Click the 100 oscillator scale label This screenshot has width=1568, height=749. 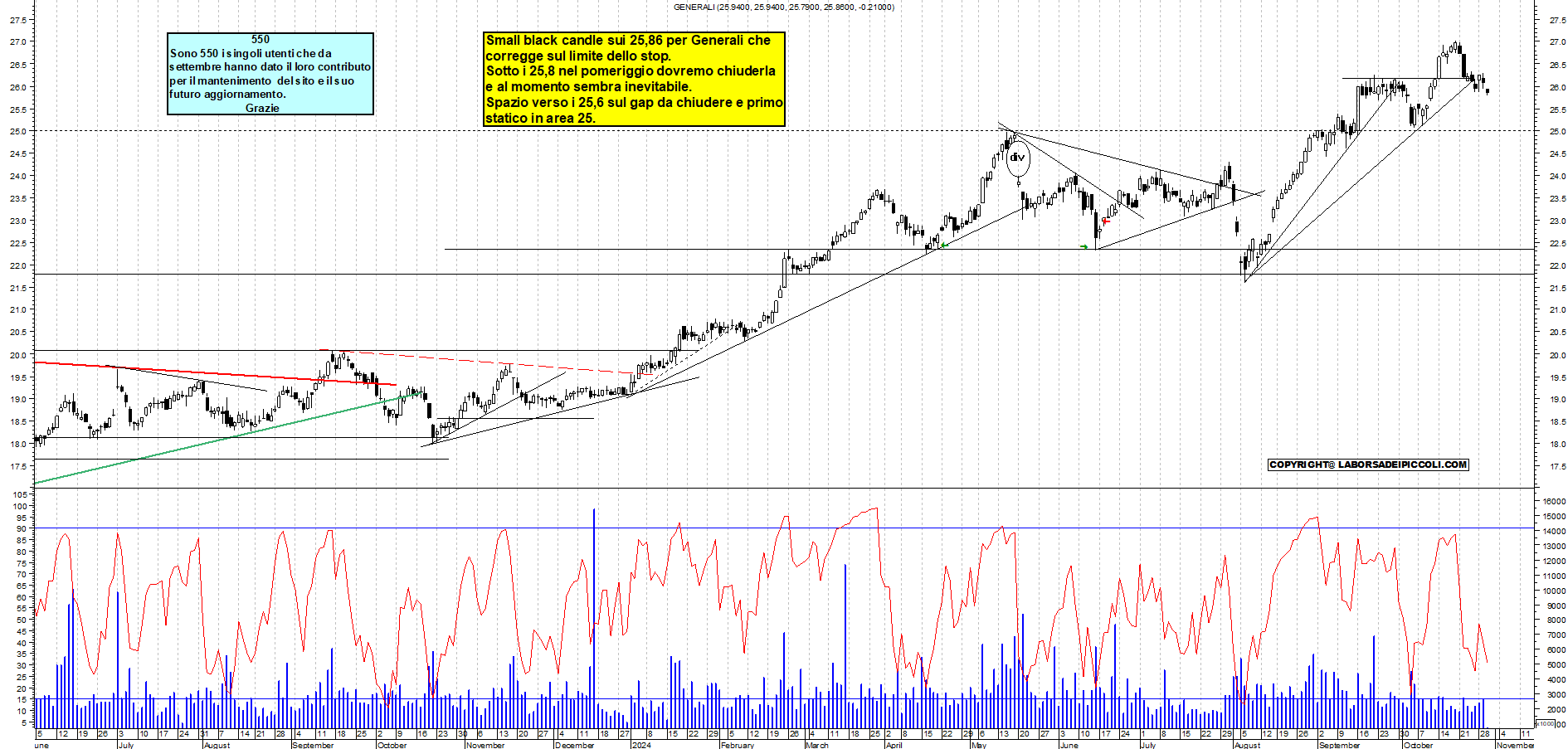click(18, 506)
